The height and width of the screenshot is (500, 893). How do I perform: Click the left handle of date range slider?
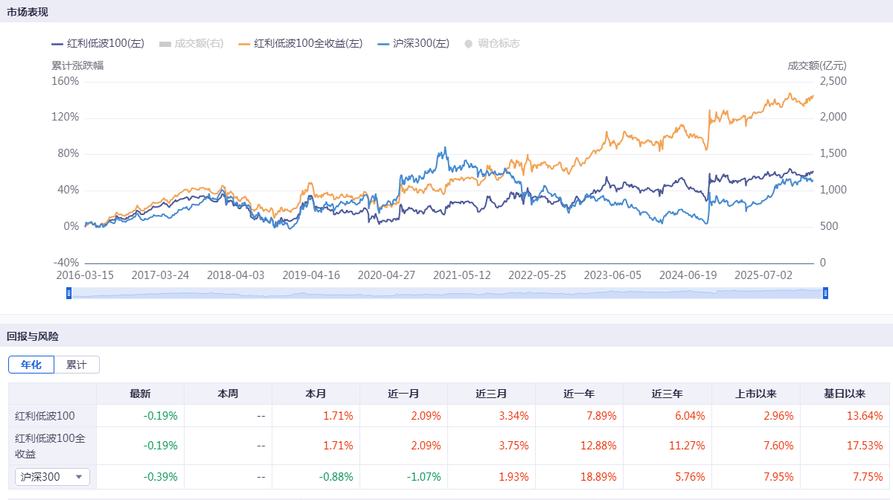coord(69,293)
